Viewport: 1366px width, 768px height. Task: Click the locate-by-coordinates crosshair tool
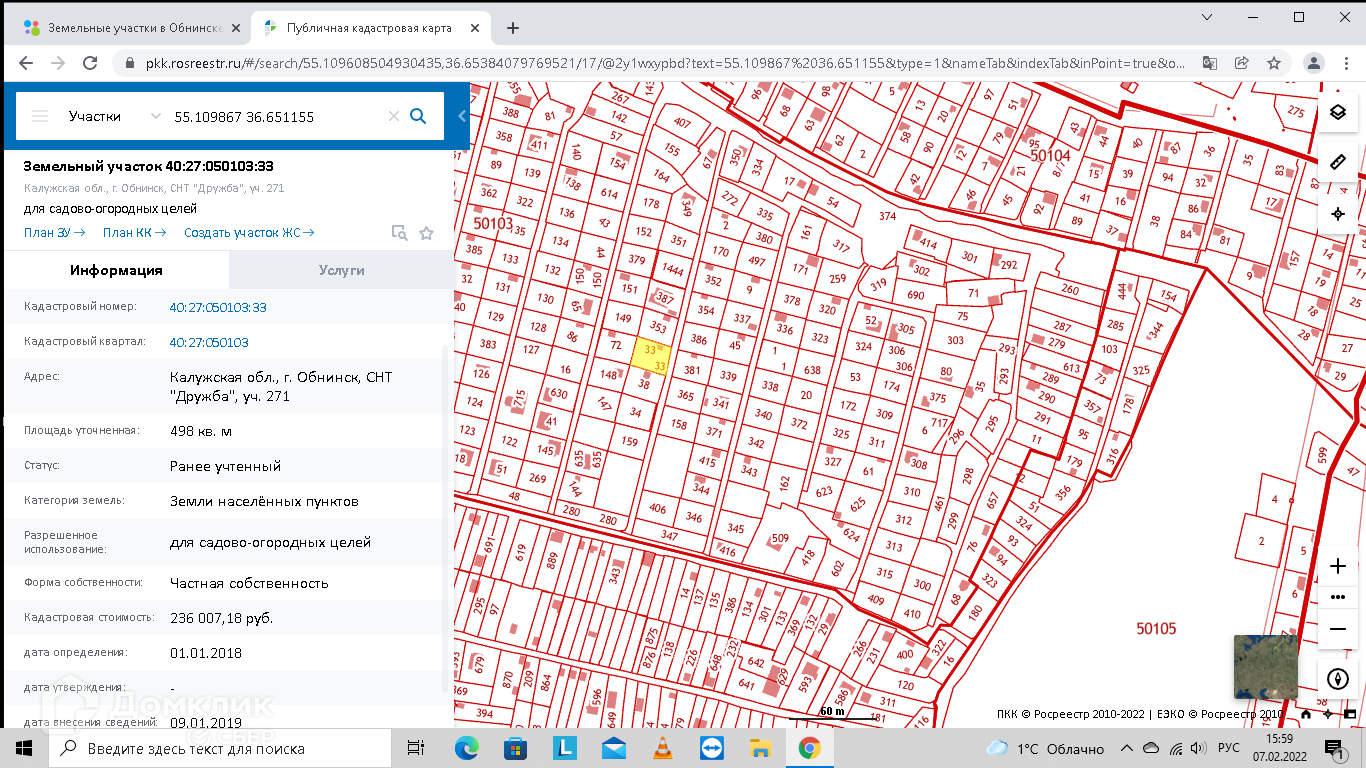(x=1338, y=214)
